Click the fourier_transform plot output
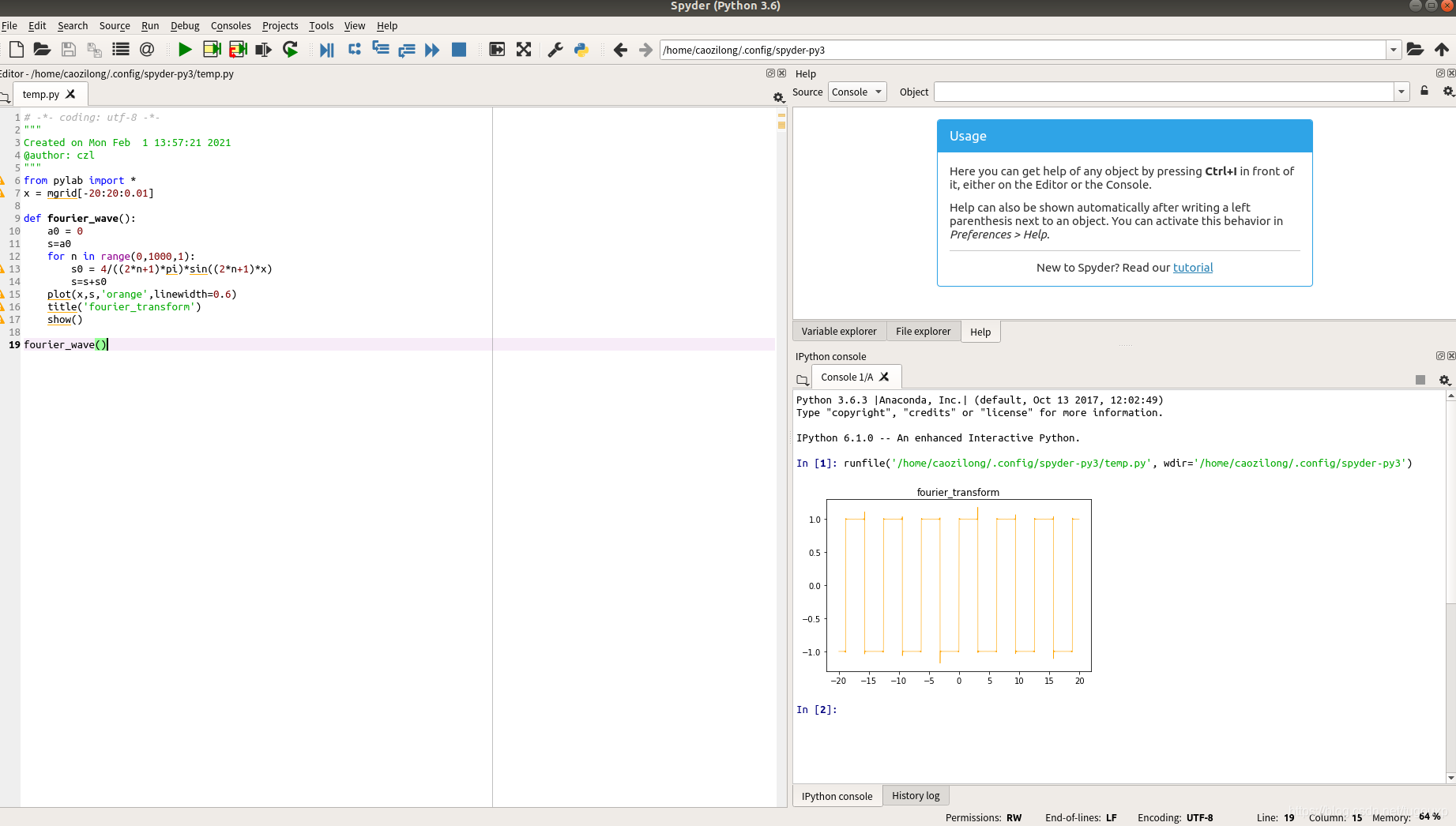Screen dimensions: 1456x826 coord(946,587)
